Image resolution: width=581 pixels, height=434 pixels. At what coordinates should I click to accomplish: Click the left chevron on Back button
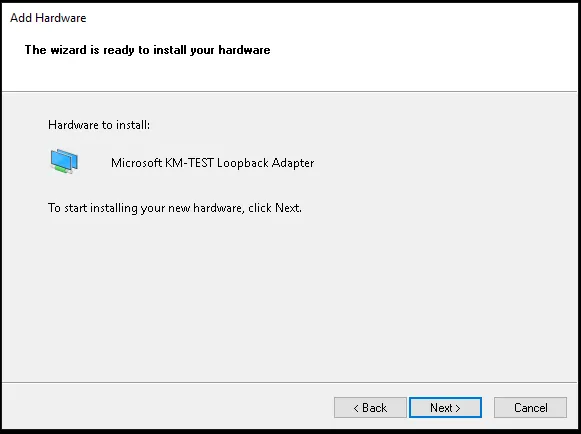(x=356, y=408)
